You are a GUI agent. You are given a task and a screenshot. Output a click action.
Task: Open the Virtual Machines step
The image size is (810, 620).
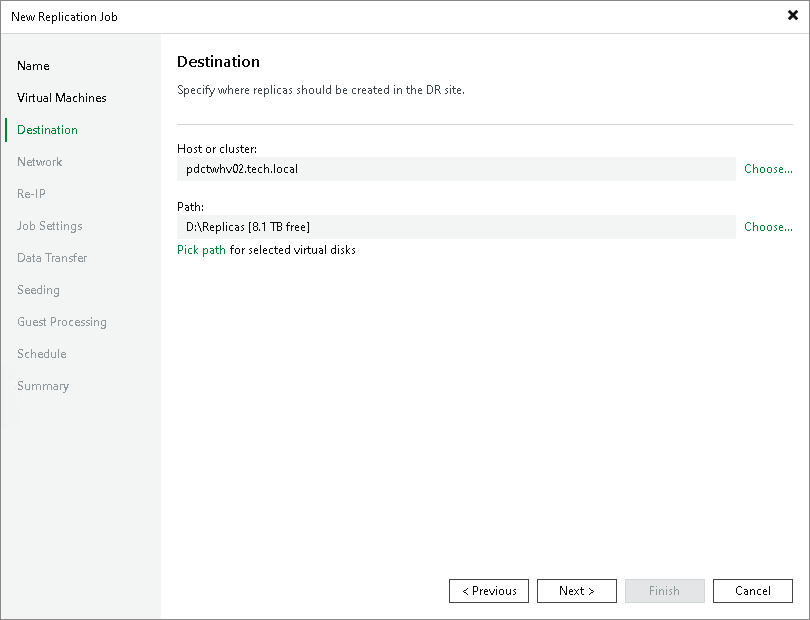point(61,97)
